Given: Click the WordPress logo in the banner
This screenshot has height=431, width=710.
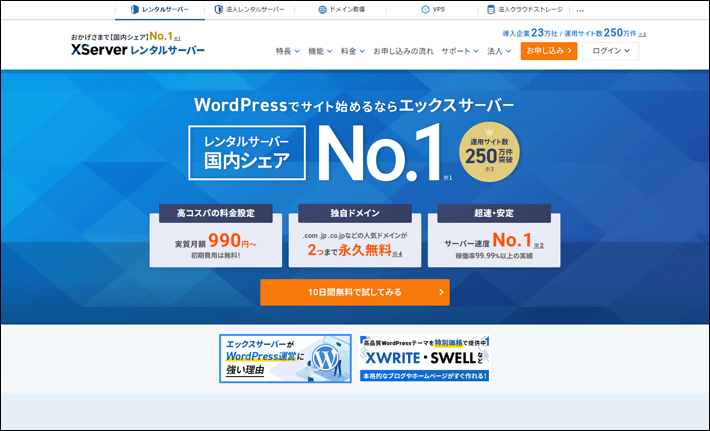Looking at the screenshot, I should coord(325,358).
